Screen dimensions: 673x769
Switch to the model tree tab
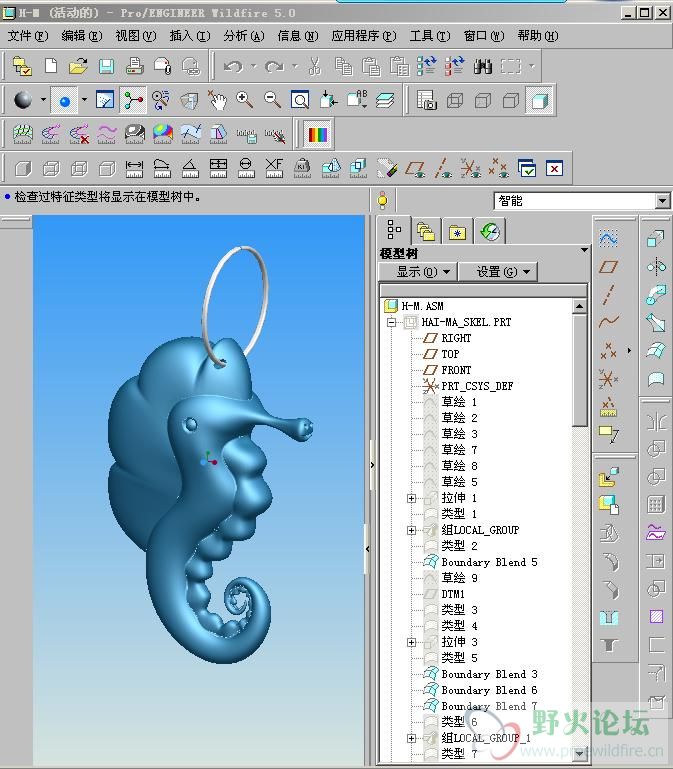coord(394,230)
